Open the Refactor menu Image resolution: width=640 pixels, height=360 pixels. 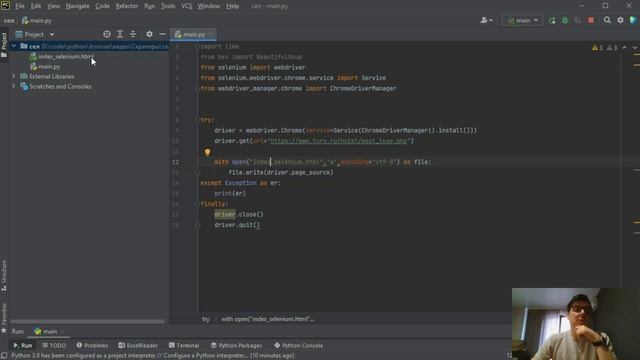coord(127,6)
